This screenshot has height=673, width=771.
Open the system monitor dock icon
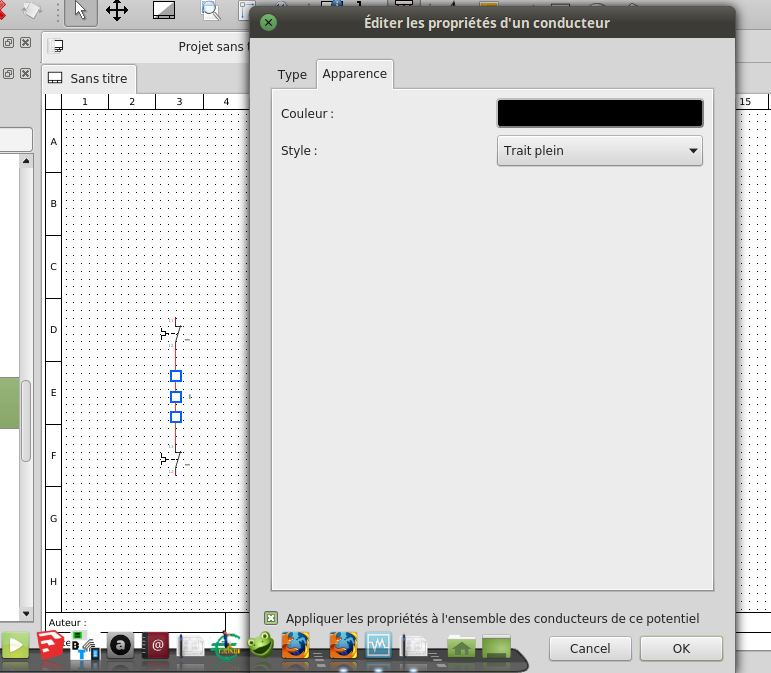(x=378, y=646)
